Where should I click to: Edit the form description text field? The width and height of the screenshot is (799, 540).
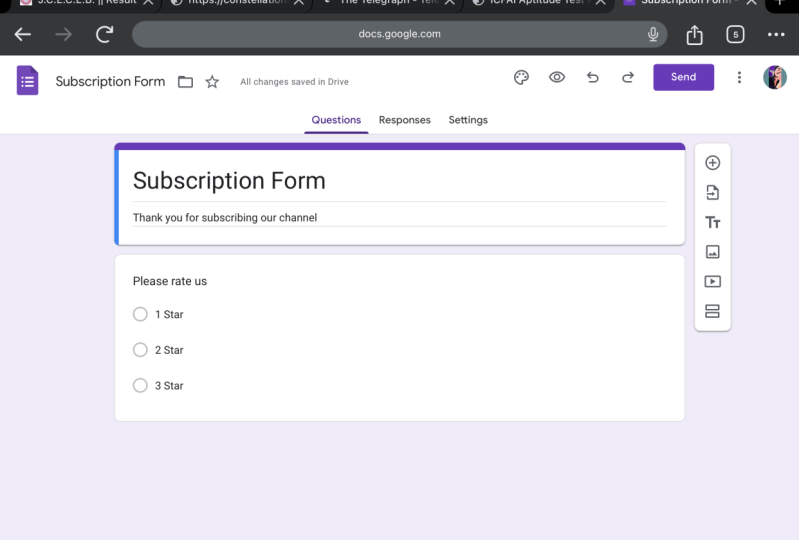pyautogui.click(x=400, y=218)
